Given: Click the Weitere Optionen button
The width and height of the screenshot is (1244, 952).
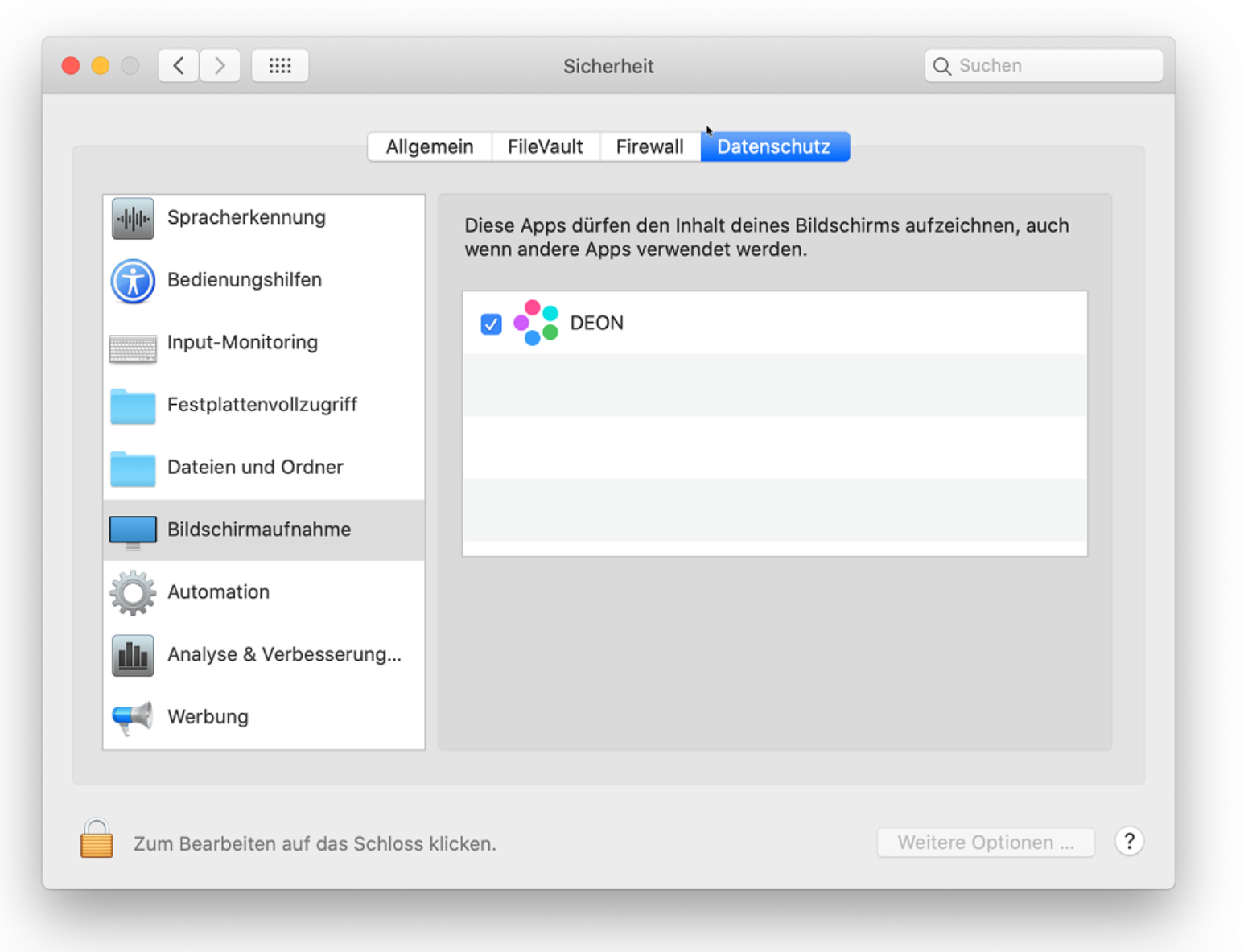Looking at the screenshot, I should tap(986, 843).
